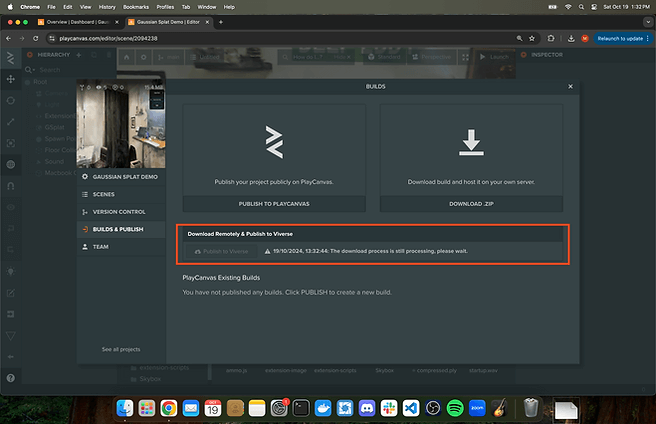Click the Publish to Viverse button
This screenshot has width=656, height=424.
(x=219, y=251)
